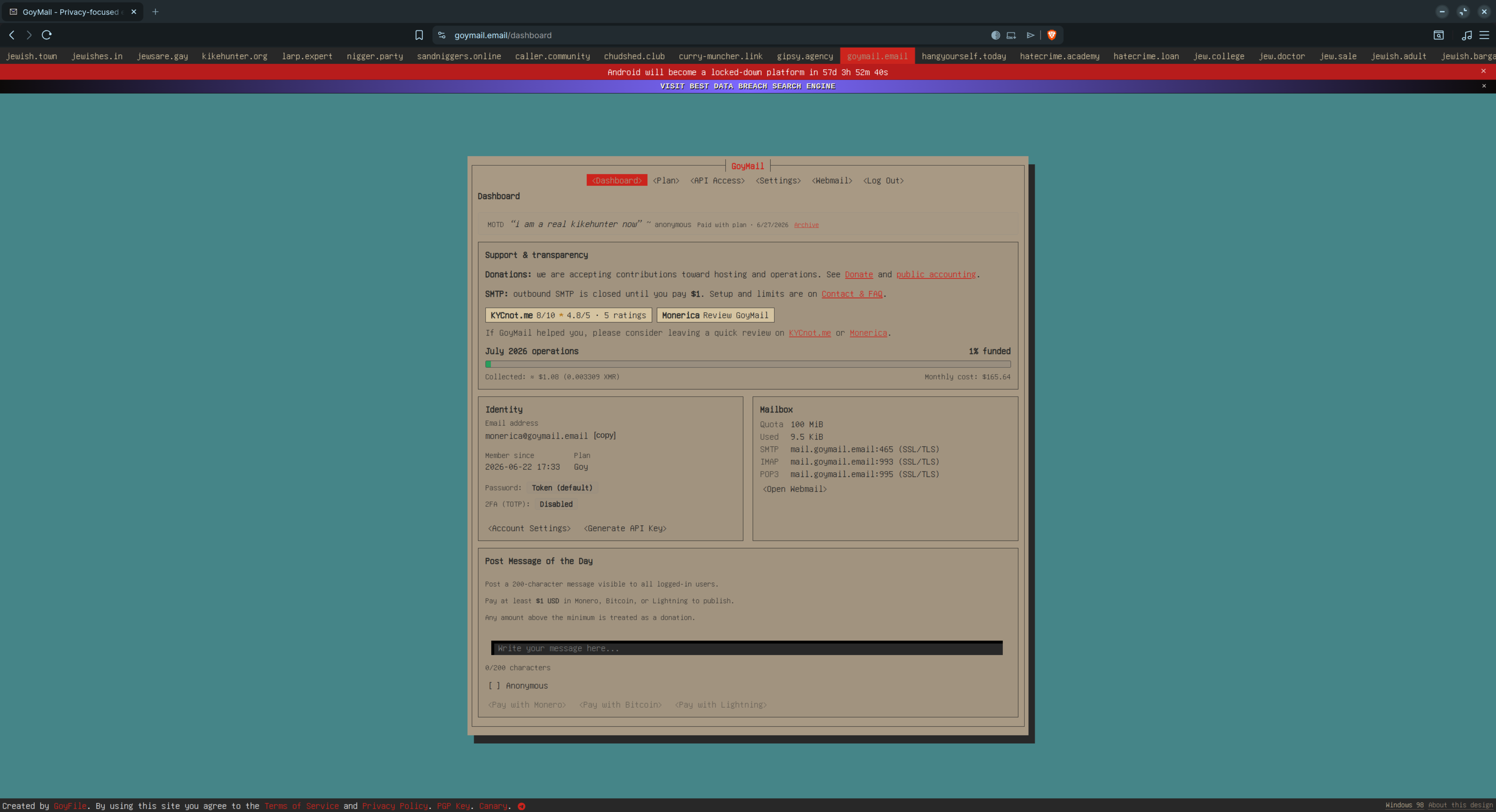Click Open Webmail in Mailbox panel
The image size is (1496, 812).
tap(794, 489)
